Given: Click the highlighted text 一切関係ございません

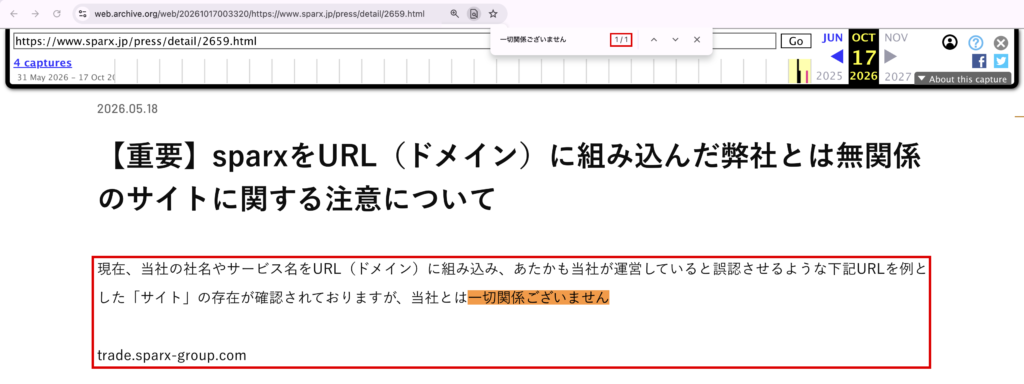Looking at the screenshot, I should coord(538,297).
